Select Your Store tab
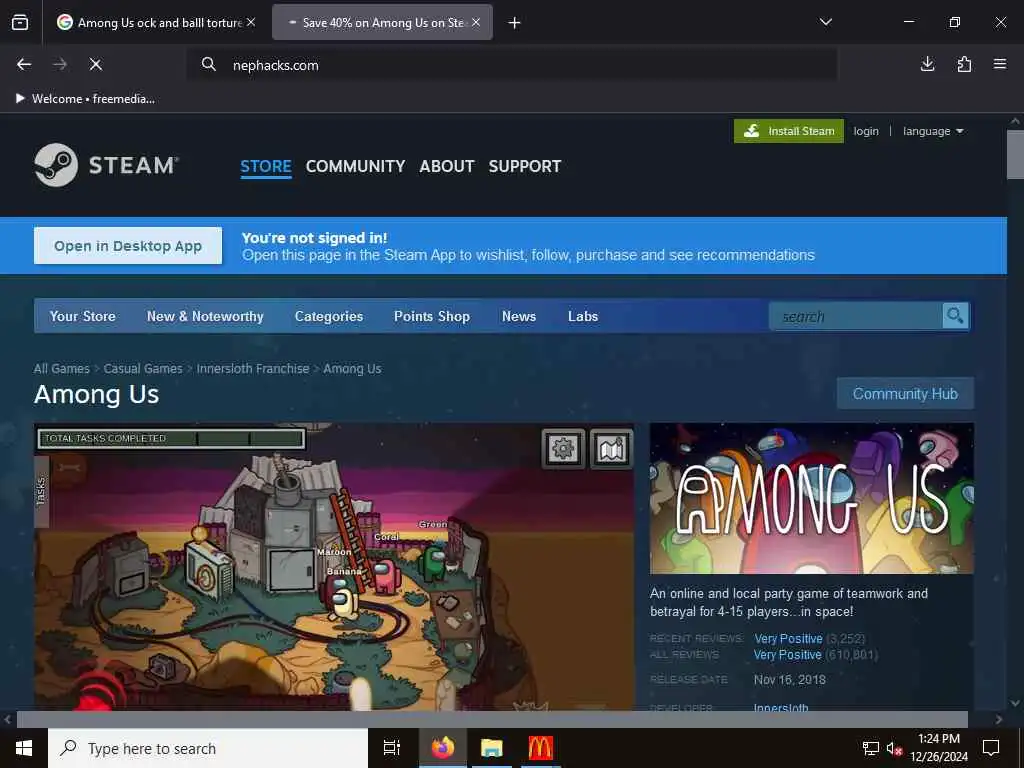Screen dimensions: 1024x768 coord(82,316)
